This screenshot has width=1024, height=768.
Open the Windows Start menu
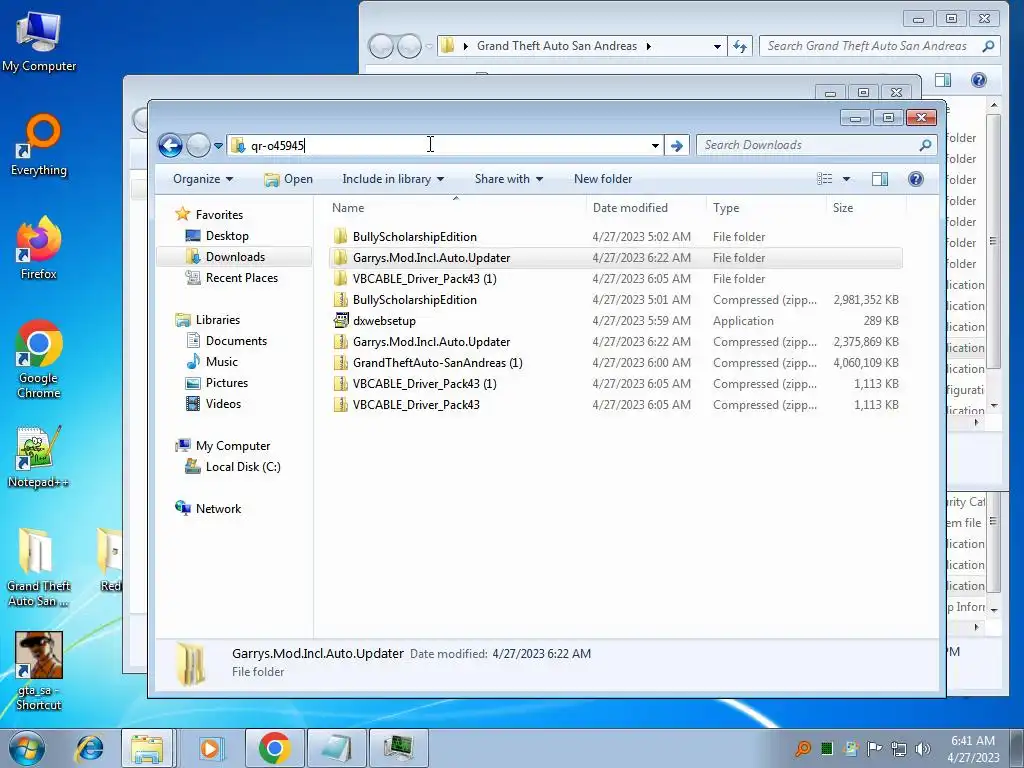click(27, 748)
